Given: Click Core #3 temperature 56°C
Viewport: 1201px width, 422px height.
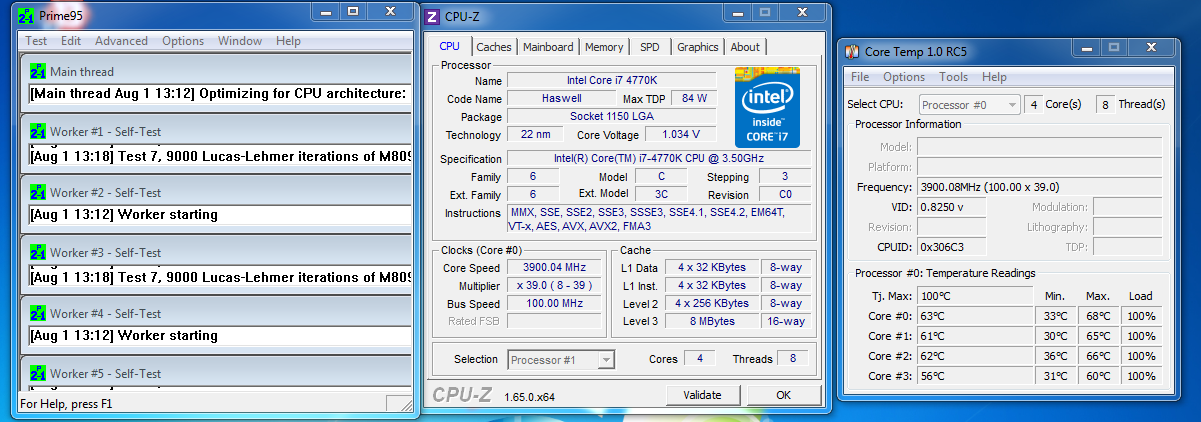Looking at the screenshot, I should [x=975, y=376].
